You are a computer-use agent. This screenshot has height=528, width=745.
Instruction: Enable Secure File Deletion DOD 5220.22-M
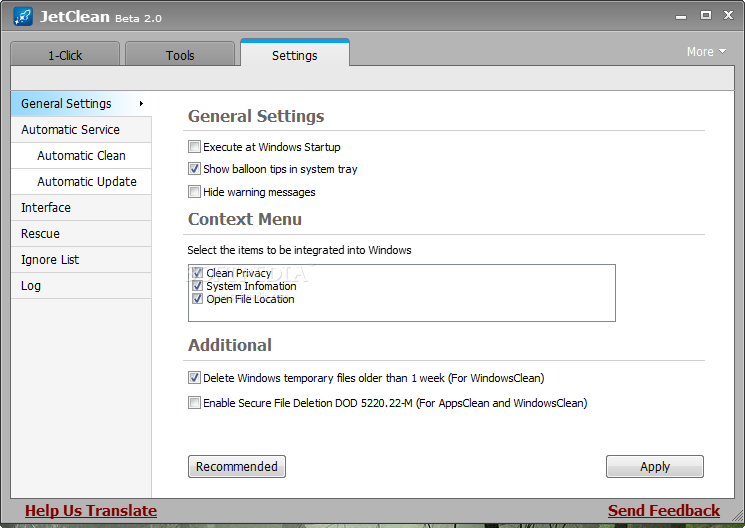[194, 403]
